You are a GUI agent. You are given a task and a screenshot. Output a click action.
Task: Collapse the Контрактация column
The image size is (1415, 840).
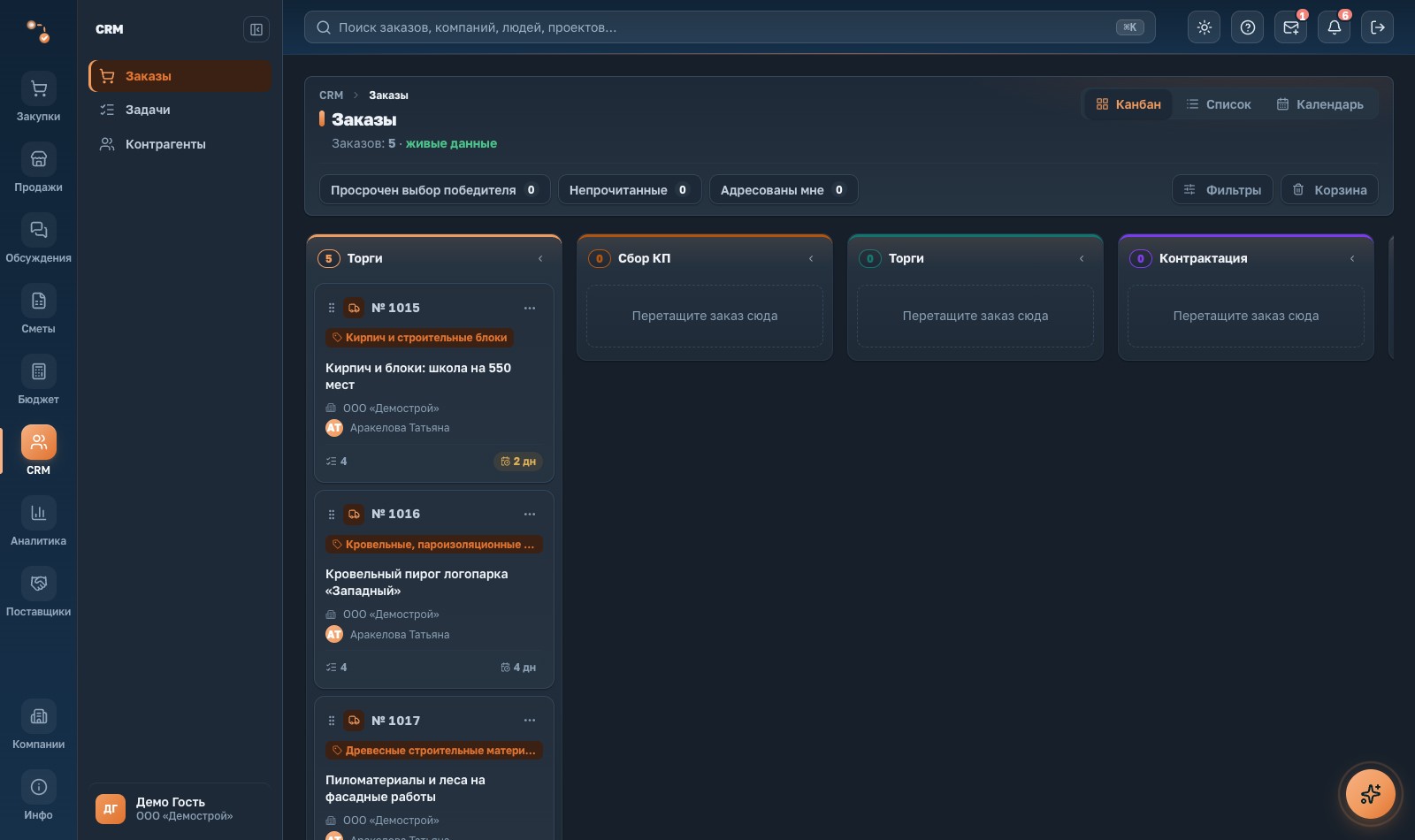tap(1352, 258)
